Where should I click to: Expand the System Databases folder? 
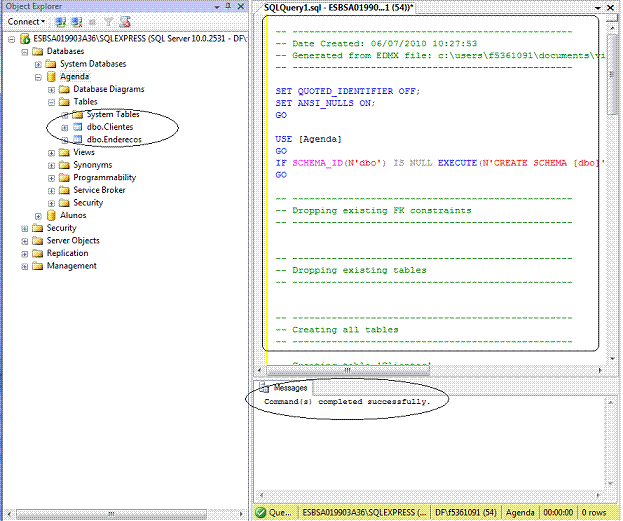click(x=38, y=64)
